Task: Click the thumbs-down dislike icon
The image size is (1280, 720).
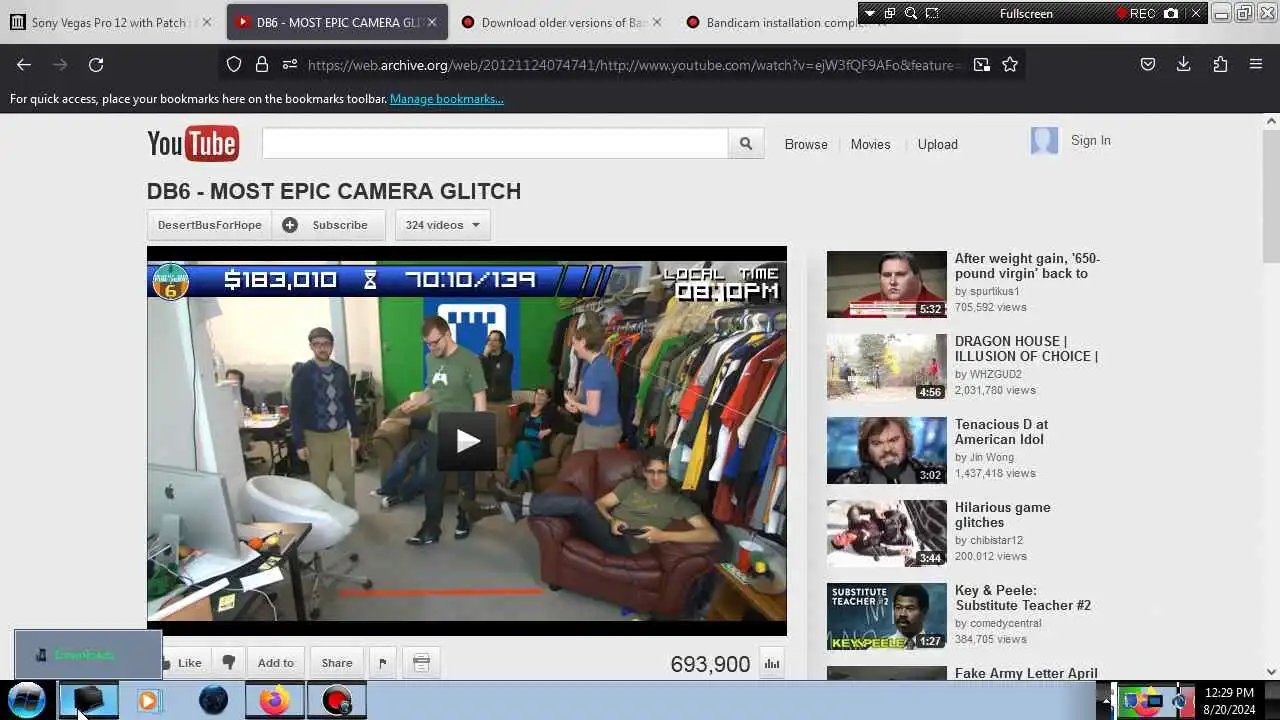Action: click(x=229, y=662)
